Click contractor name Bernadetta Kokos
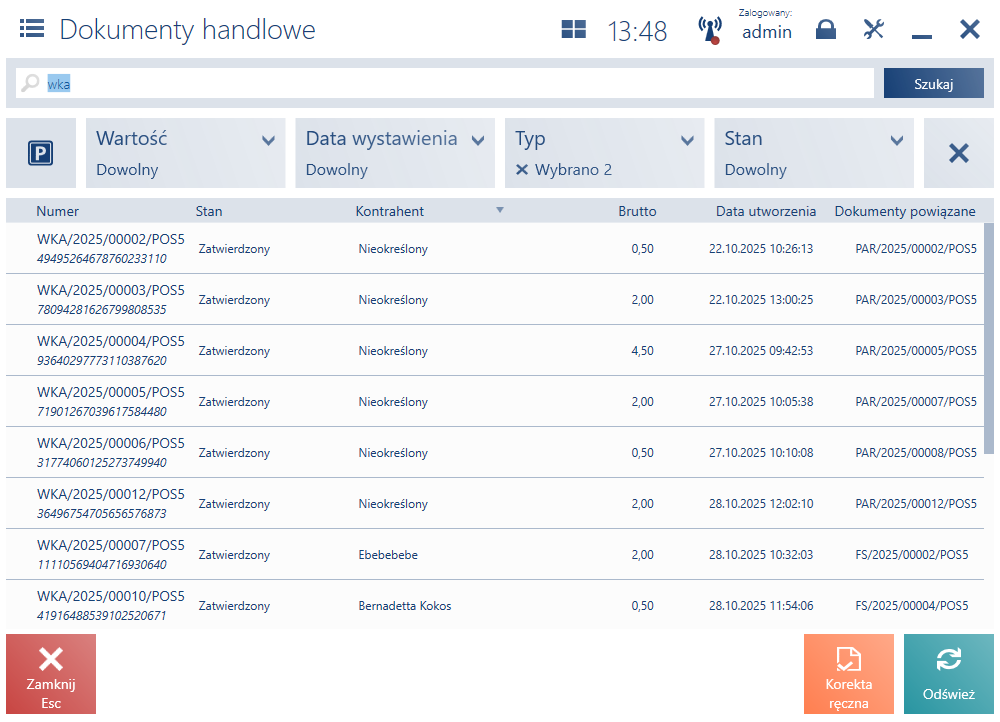The width and height of the screenshot is (1000, 722). click(x=404, y=606)
